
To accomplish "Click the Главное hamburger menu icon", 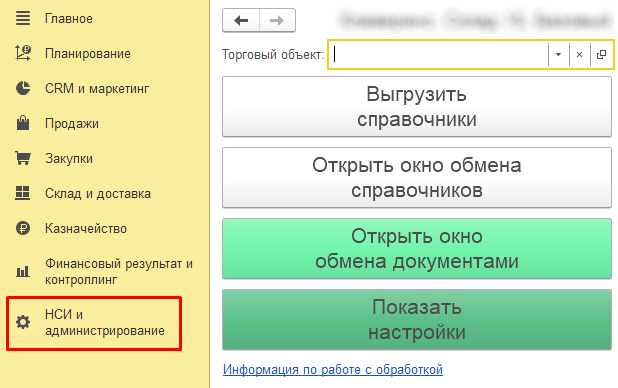I will pyautogui.click(x=23, y=18).
